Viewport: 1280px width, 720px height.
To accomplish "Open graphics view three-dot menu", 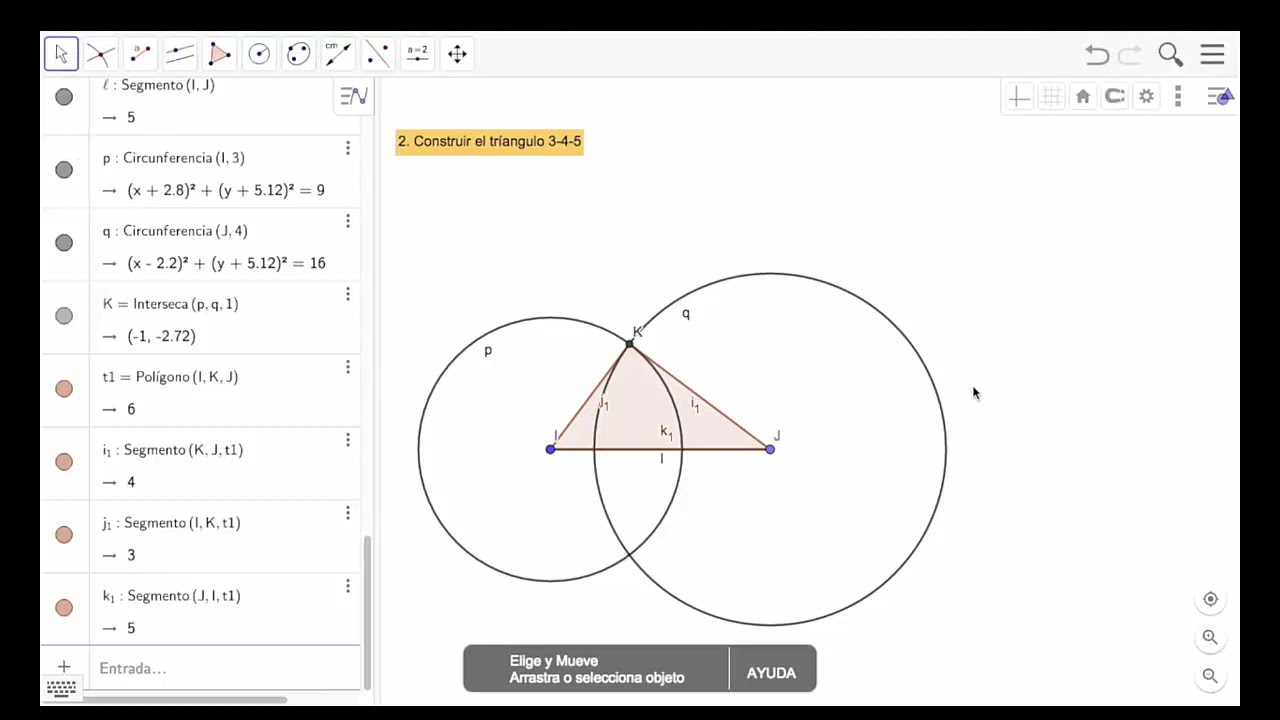I will pos(1178,97).
